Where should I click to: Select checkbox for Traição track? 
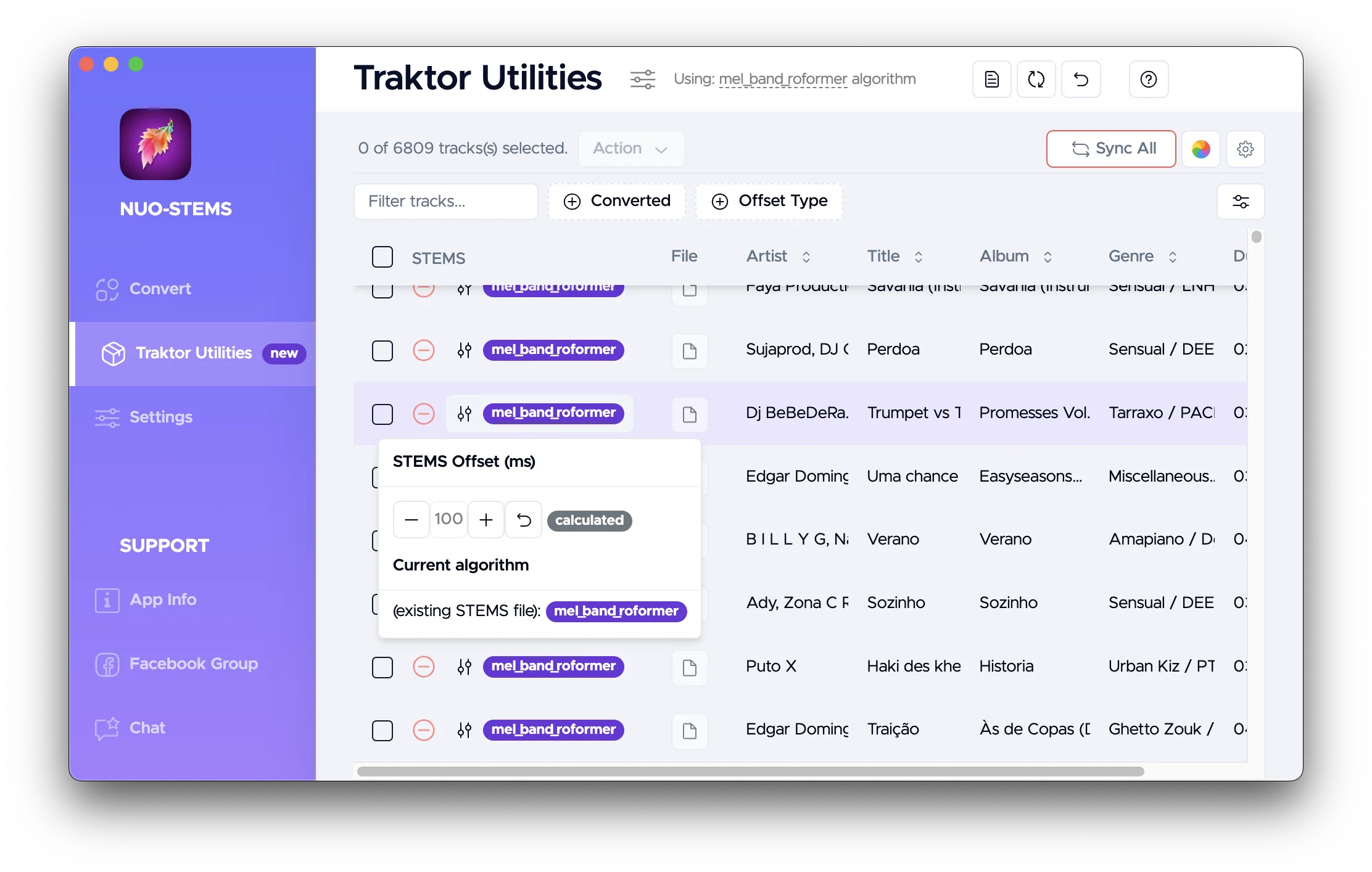382,731
